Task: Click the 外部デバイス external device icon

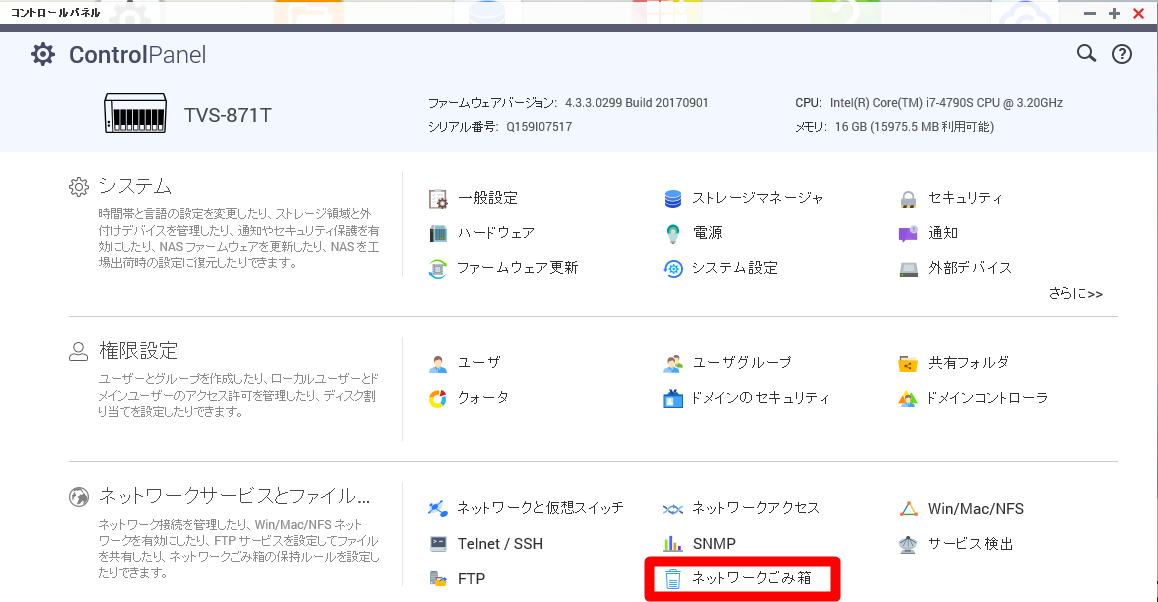Action: pyautogui.click(x=908, y=268)
